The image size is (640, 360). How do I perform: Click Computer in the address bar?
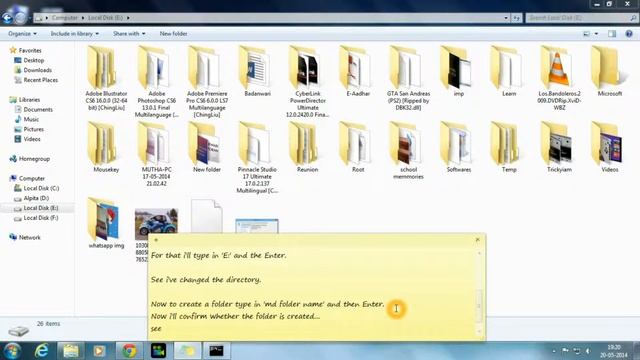64,18
